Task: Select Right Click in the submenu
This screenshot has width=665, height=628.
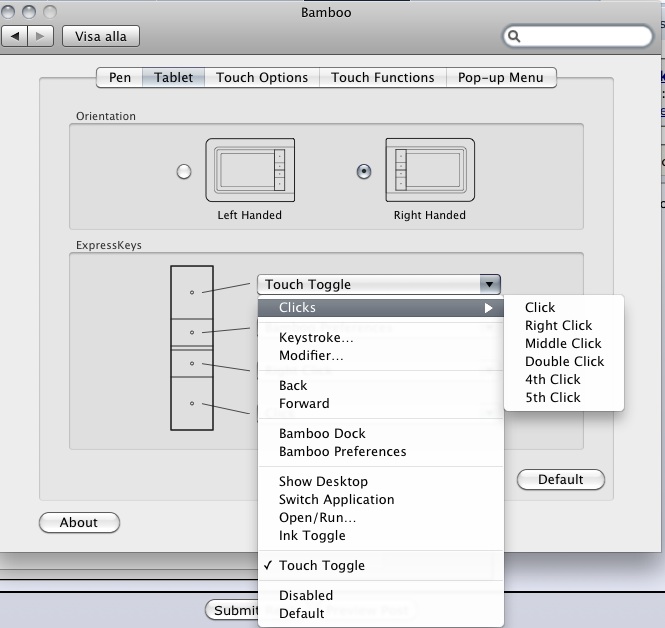Action: [564, 325]
